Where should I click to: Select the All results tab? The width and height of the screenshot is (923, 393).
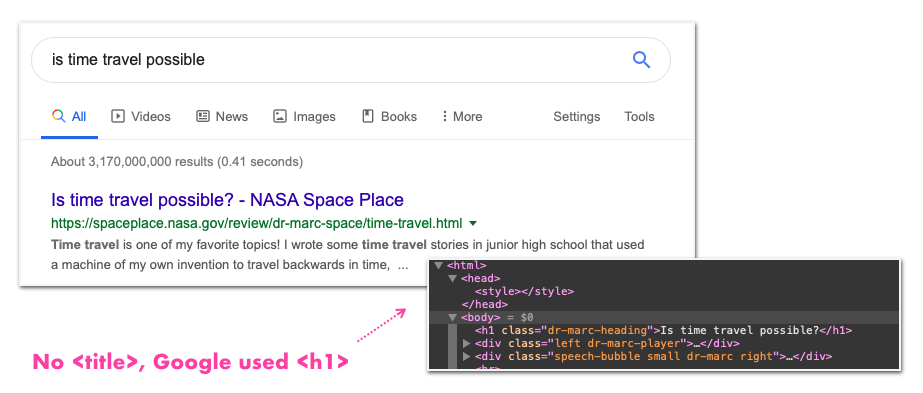(69, 116)
